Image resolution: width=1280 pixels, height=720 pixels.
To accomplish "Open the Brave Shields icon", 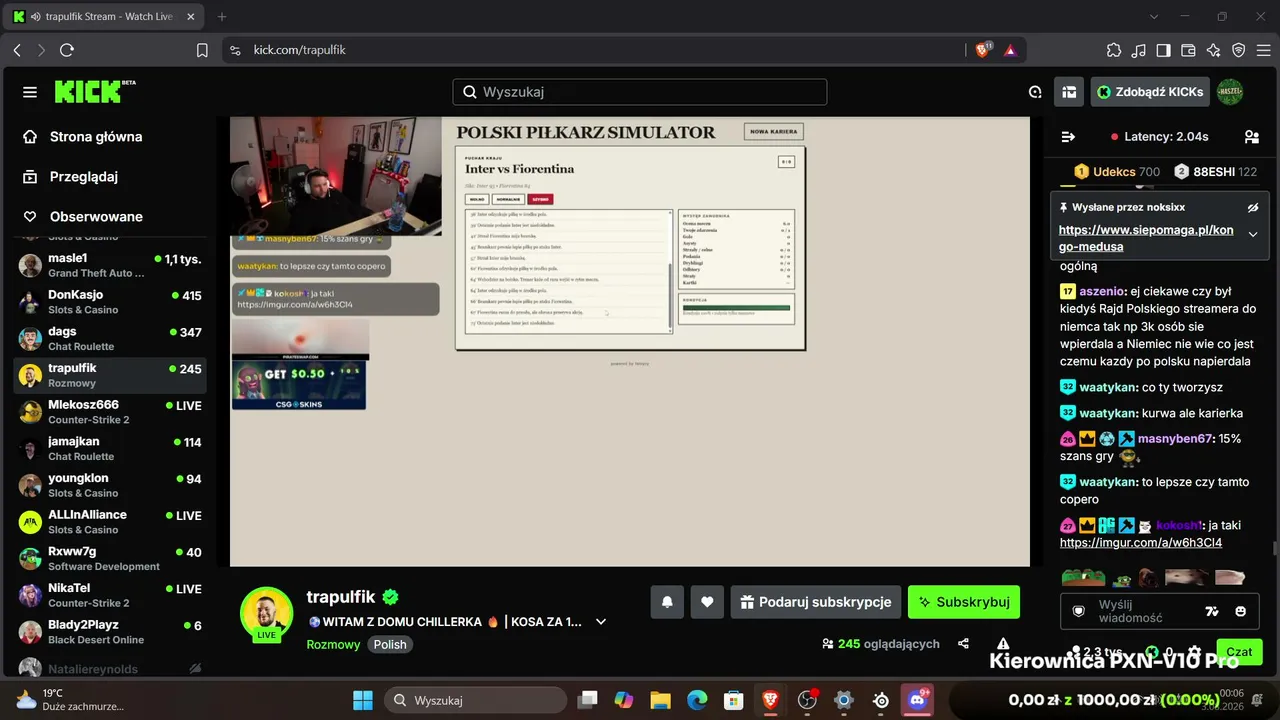I will click(x=984, y=50).
